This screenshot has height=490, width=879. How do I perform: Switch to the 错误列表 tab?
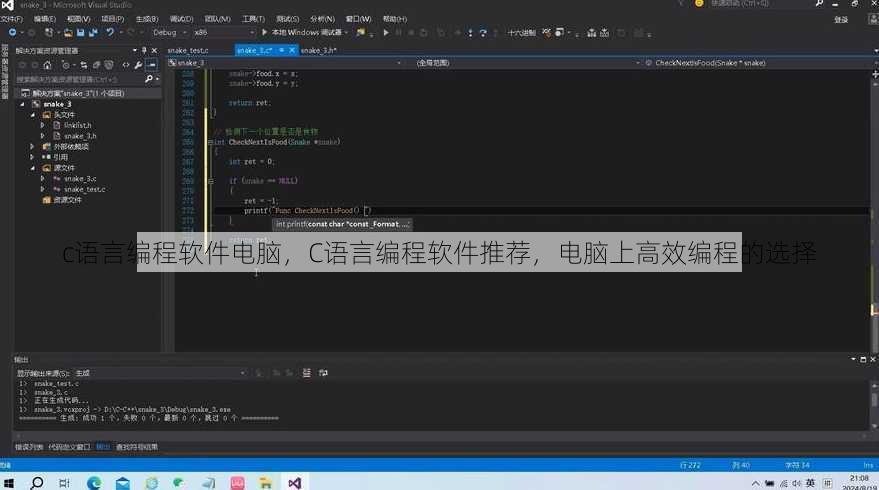click(29, 447)
